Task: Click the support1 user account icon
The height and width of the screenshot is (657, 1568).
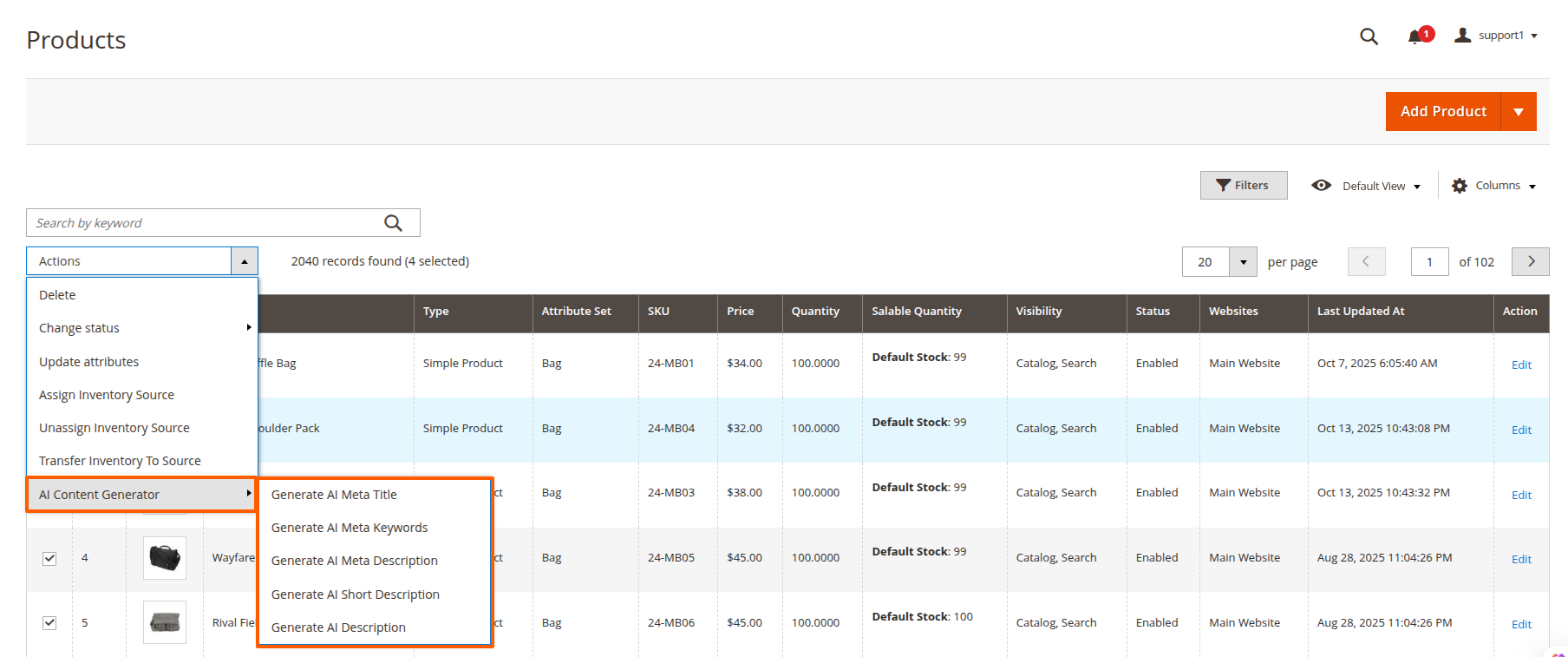Action: click(x=1463, y=36)
